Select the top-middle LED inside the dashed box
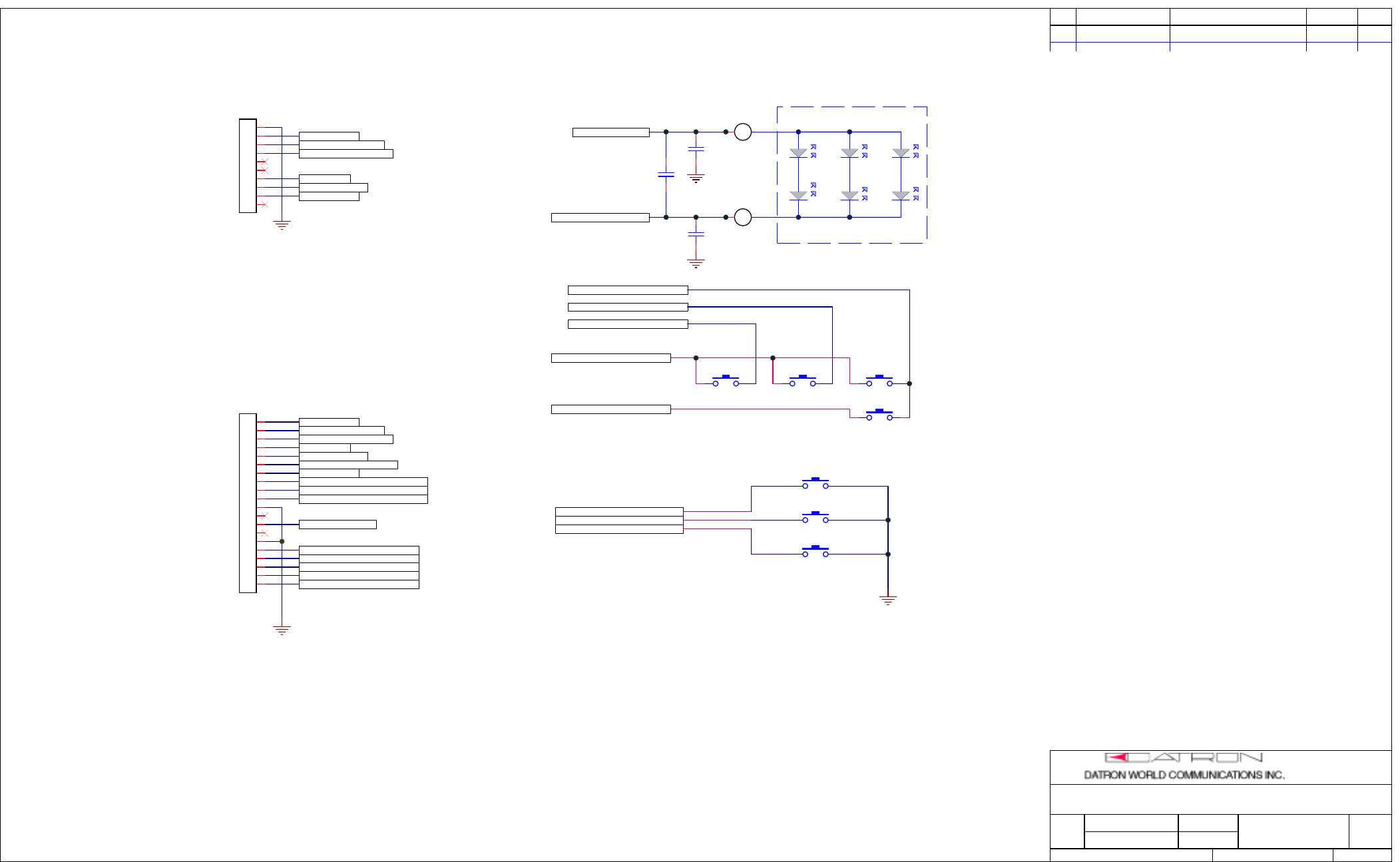The width and height of the screenshot is (1400, 862). (x=849, y=153)
